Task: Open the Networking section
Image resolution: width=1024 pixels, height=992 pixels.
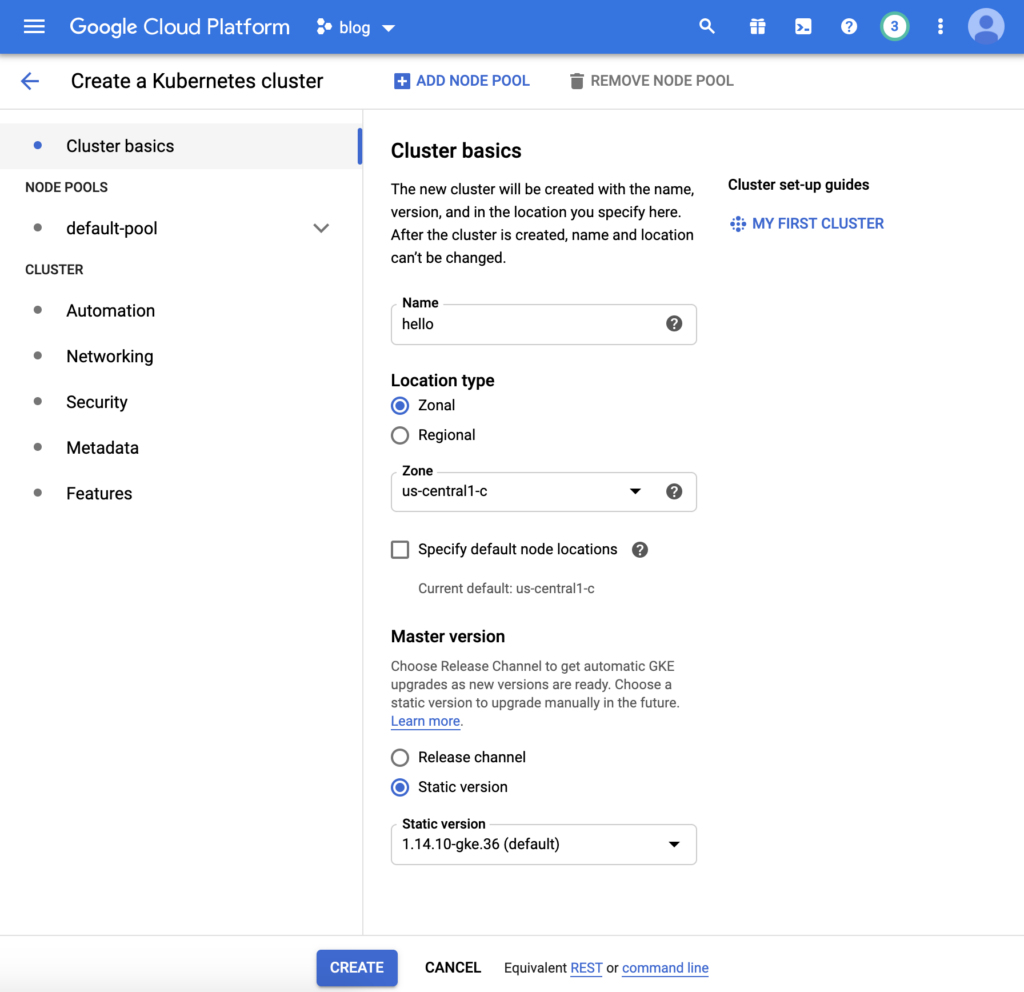Action: (110, 357)
